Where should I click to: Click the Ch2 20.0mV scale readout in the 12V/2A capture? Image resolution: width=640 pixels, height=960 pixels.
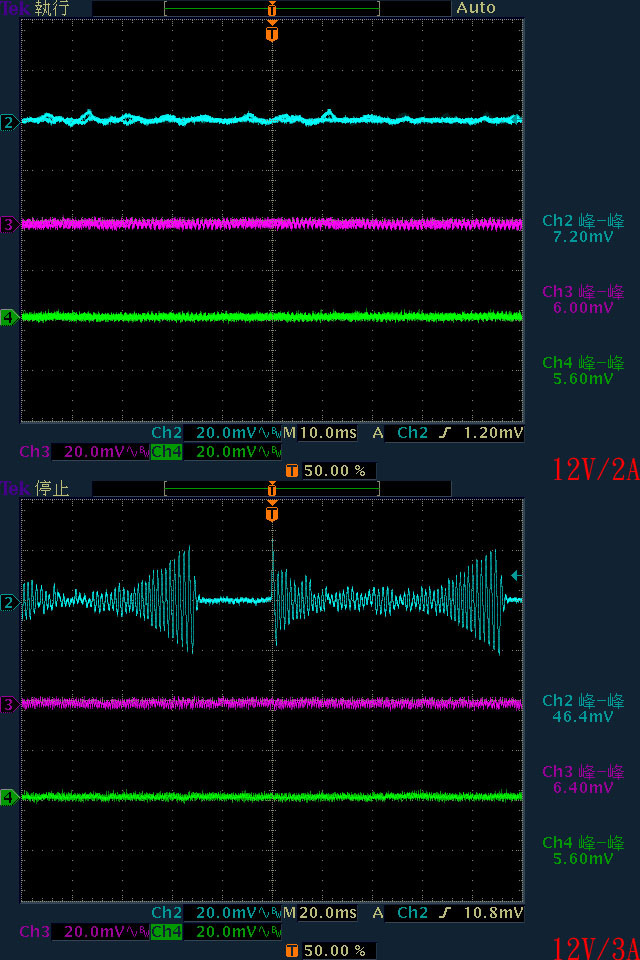(216, 433)
